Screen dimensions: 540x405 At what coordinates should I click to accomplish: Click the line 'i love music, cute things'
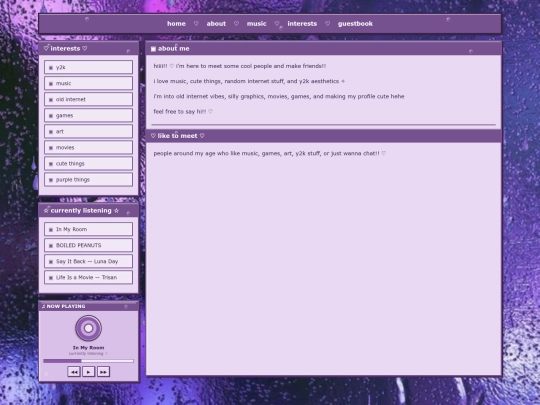pos(249,81)
